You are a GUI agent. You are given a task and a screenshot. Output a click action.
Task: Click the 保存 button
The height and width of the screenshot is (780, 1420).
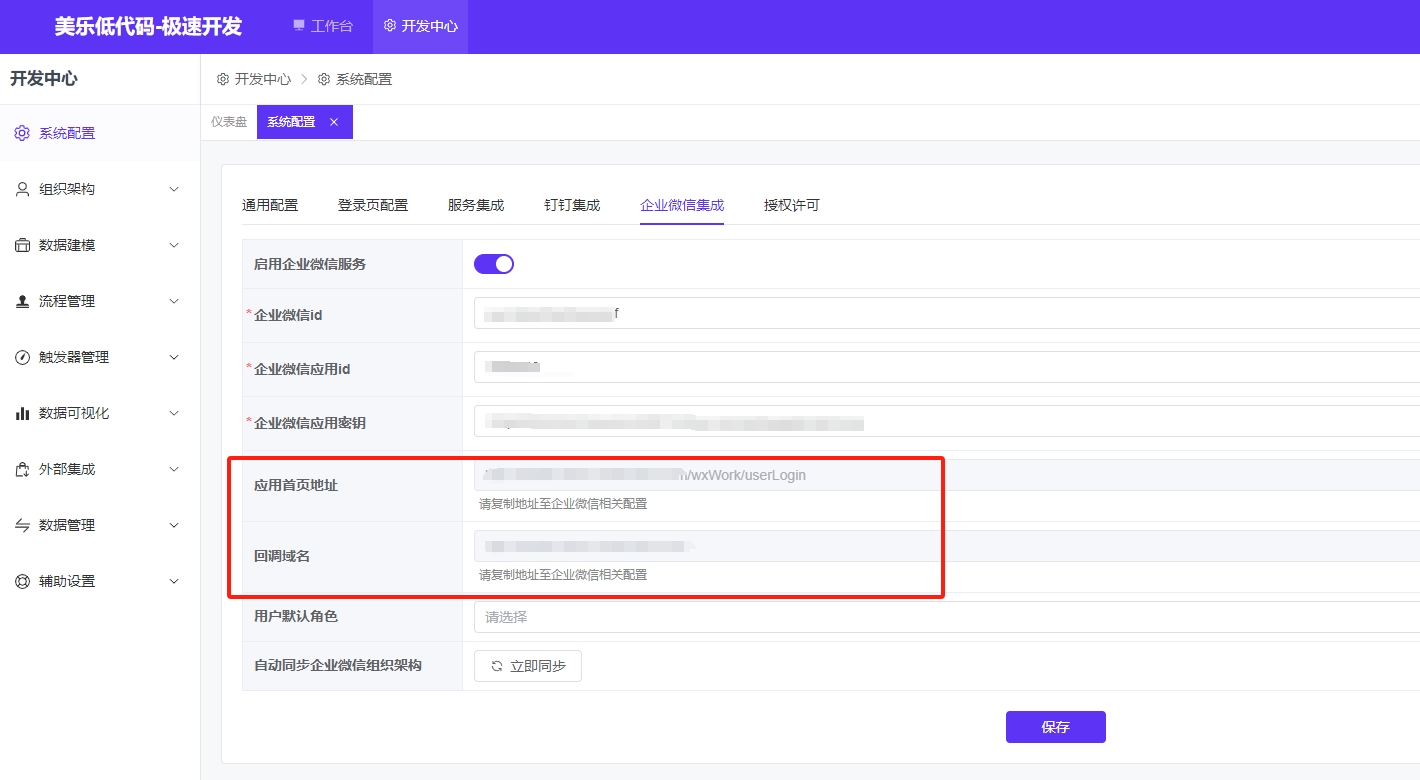click(x=1055, y=727)
